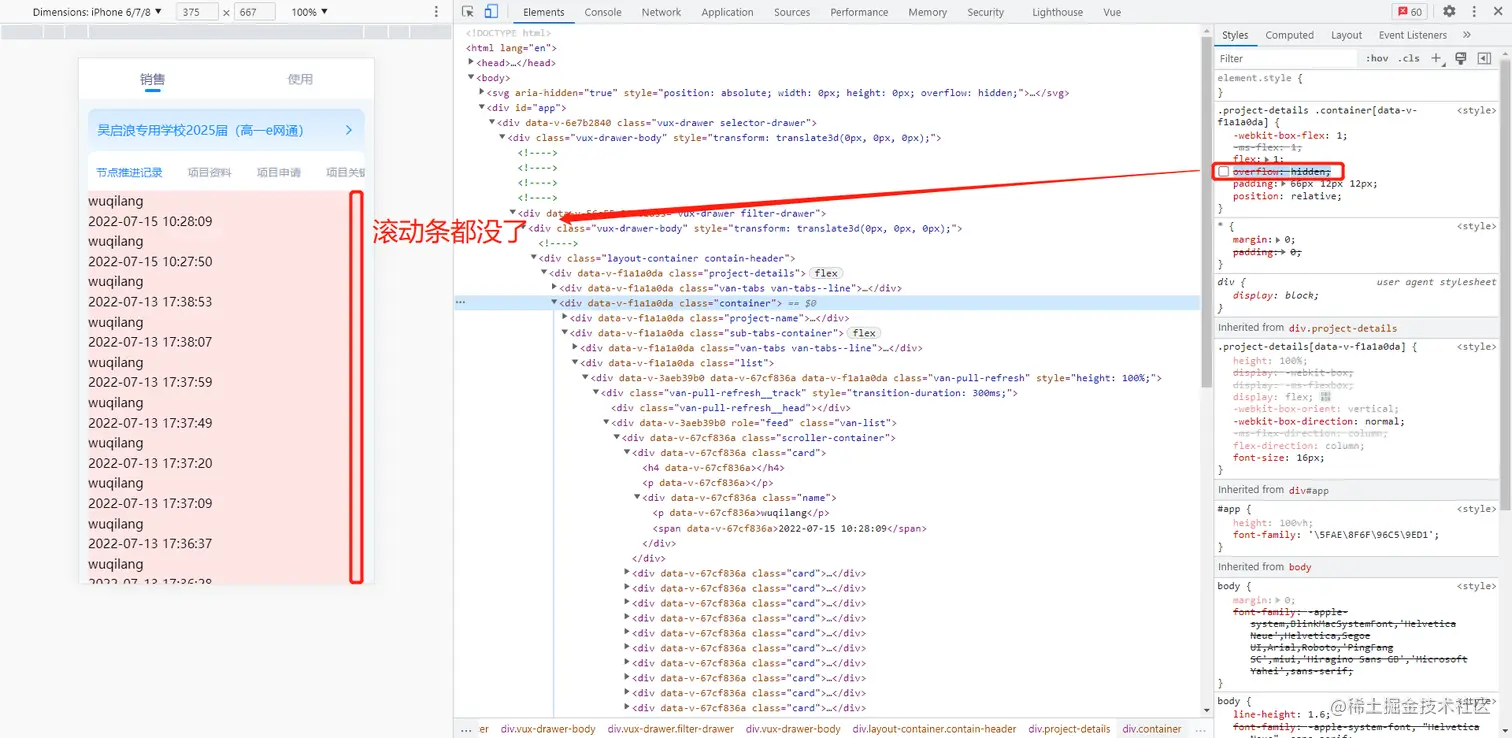Select the wuqilang paragraph text node

[x=741, y=513]
